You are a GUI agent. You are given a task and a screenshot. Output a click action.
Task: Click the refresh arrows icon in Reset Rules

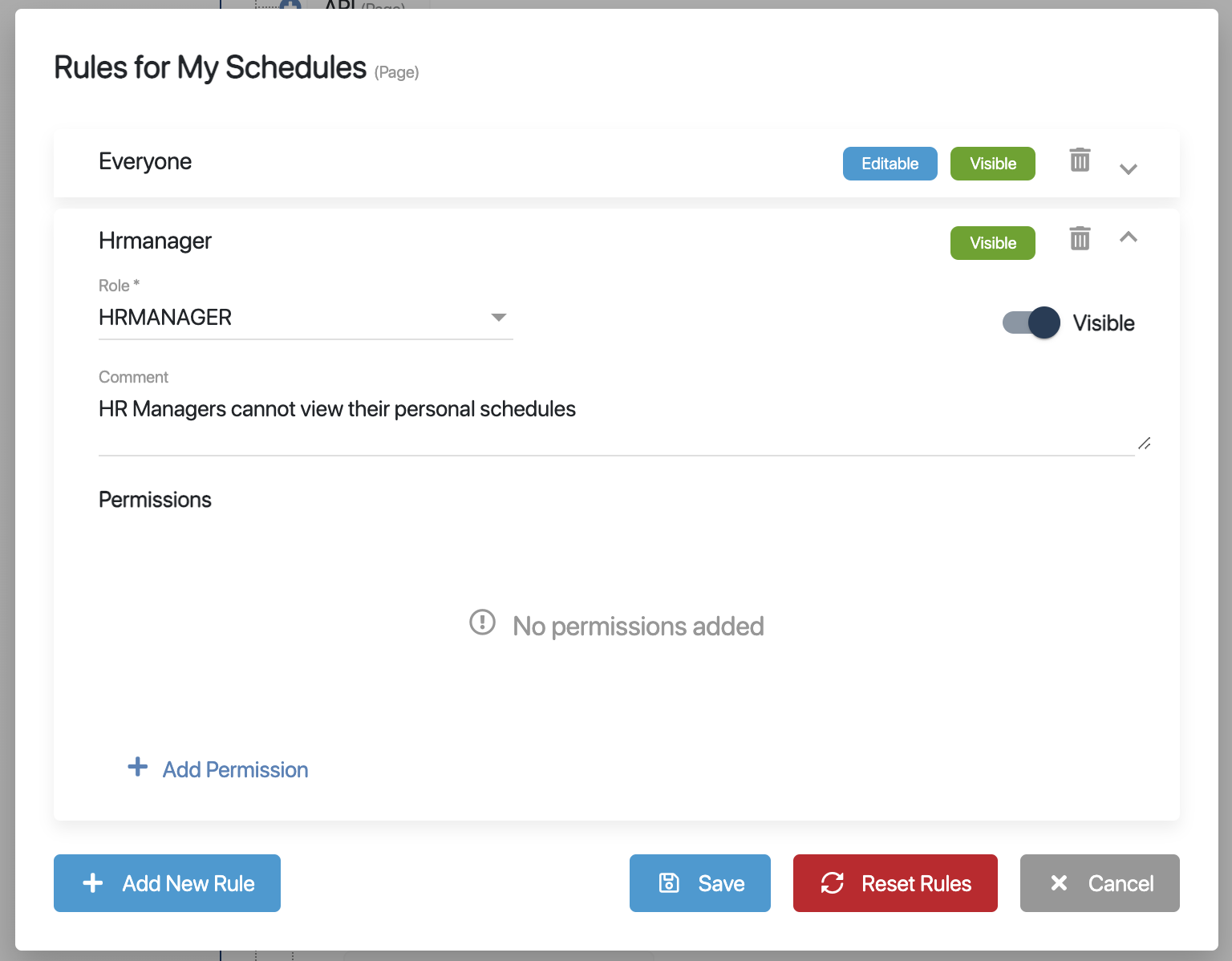tap(833, 883)
